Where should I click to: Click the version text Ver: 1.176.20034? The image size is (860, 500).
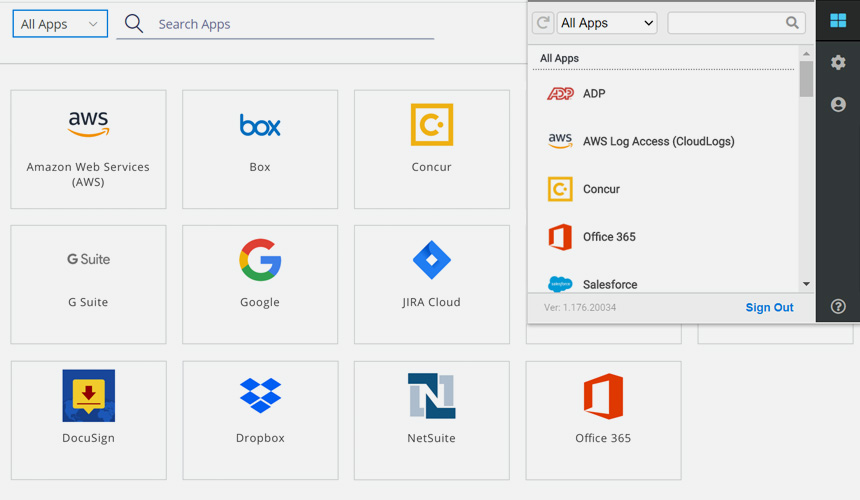[x=580, y=308]
